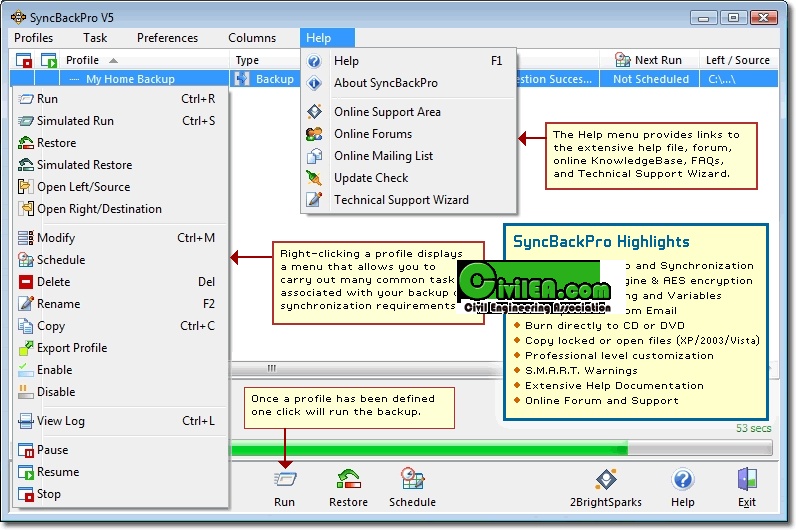
Task: Click the Export Profile icon
Action: [x=26, y=348]
